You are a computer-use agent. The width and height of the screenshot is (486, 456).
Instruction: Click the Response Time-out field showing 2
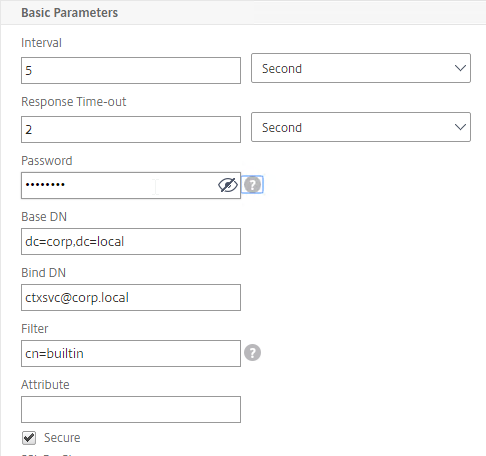pos(131,129)
